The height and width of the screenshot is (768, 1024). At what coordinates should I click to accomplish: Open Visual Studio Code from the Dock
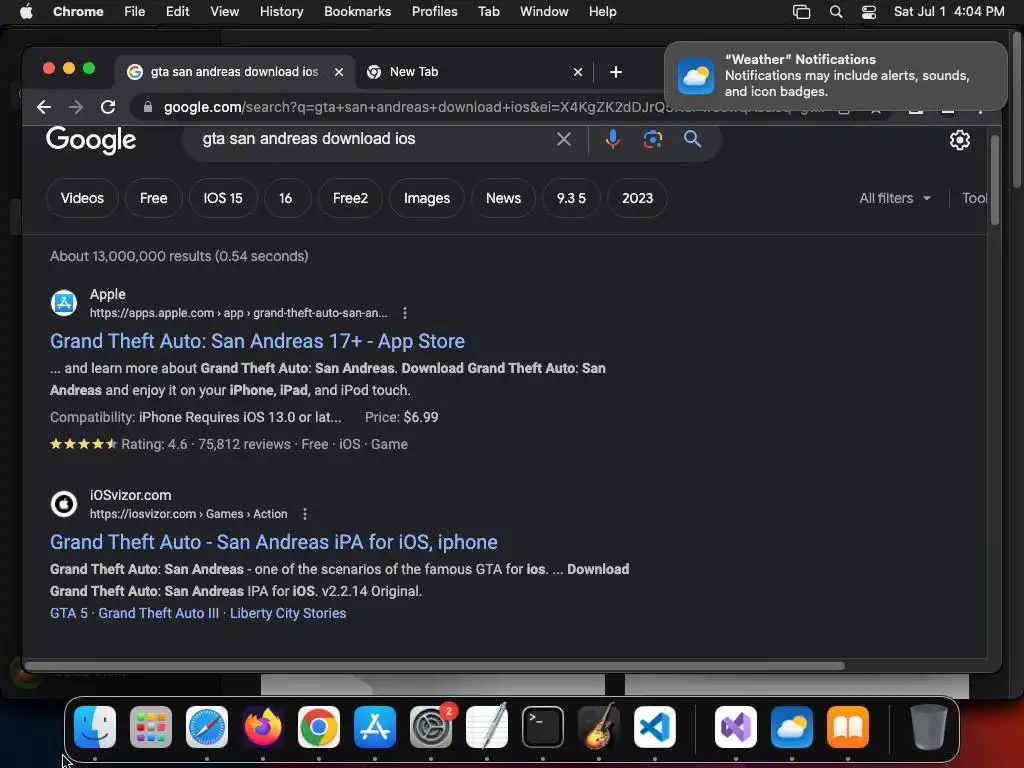point(655,727)
